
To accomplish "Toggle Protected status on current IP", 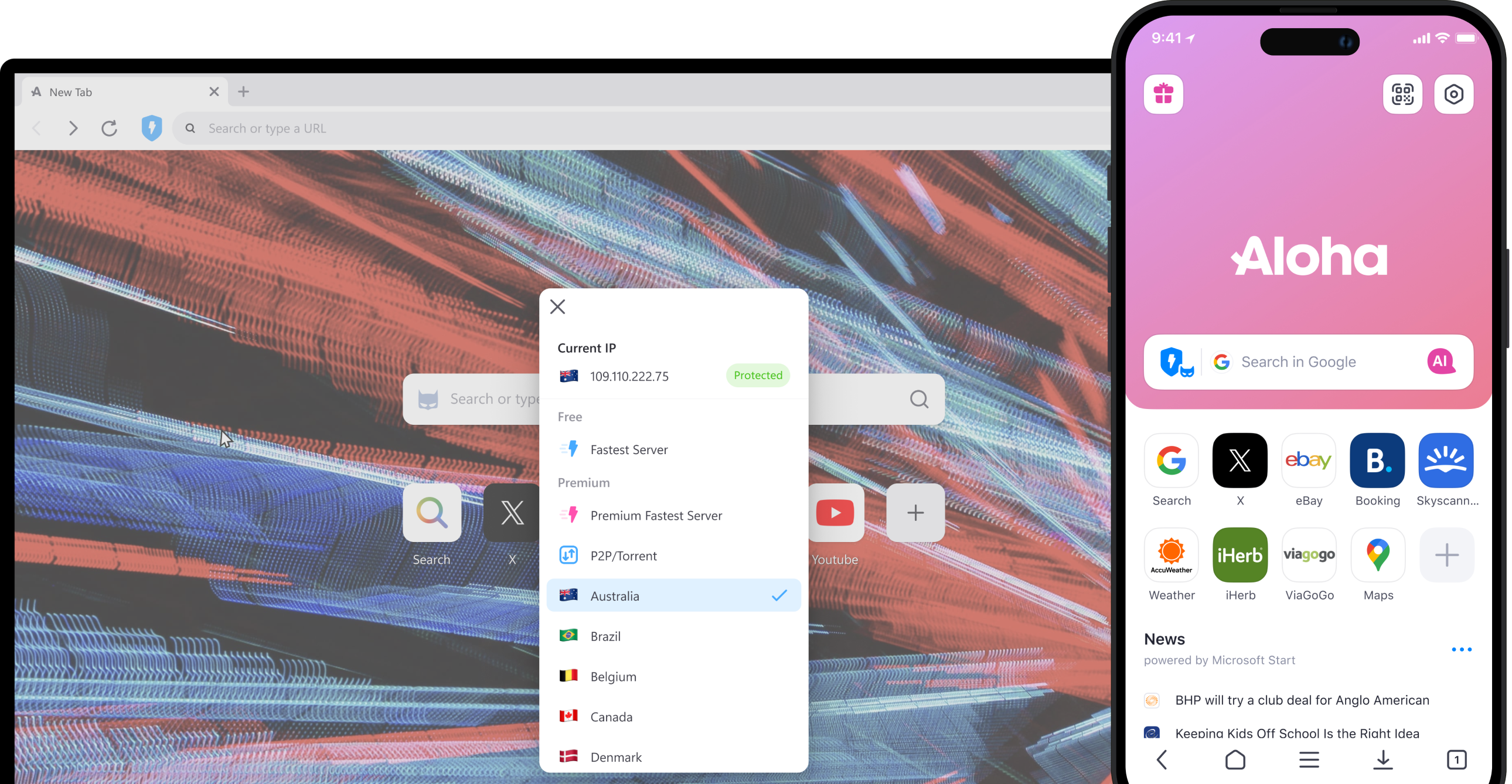I will point(758,375).
